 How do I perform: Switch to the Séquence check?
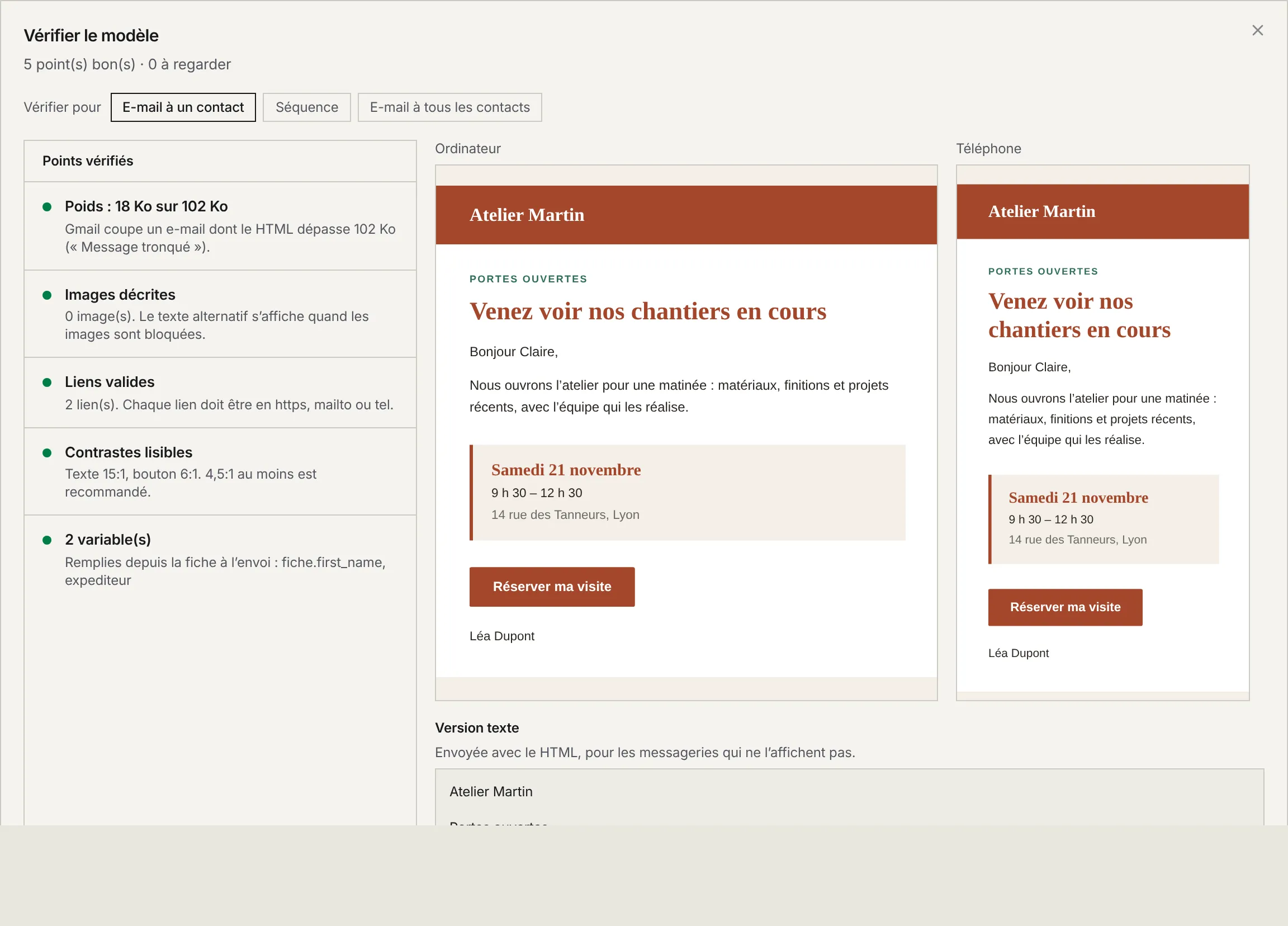(x=307, y=107)
